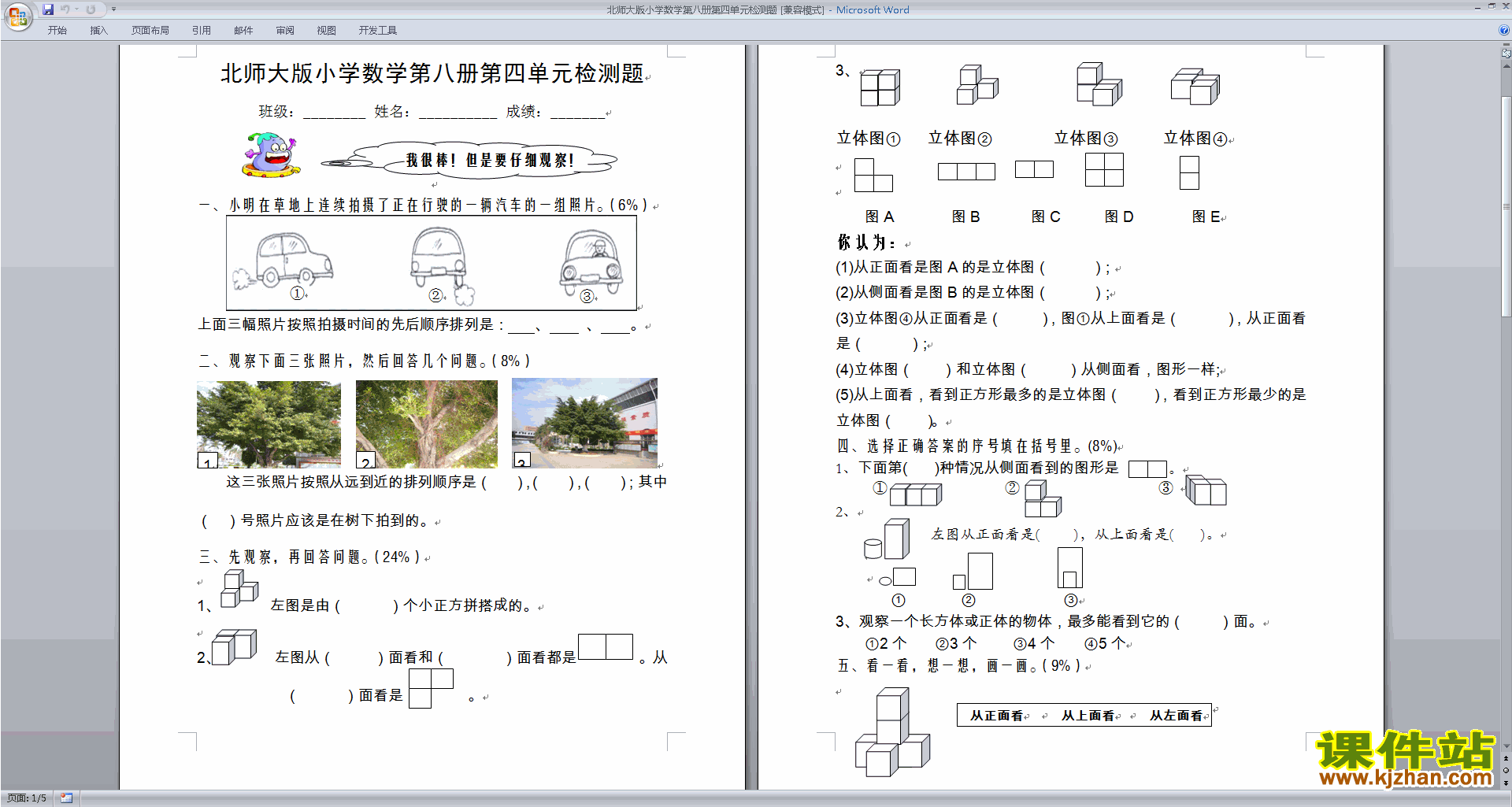This screenshot has width=1512, height=807.
Task: Click the caption 图 C
Action: (1046, 217)
